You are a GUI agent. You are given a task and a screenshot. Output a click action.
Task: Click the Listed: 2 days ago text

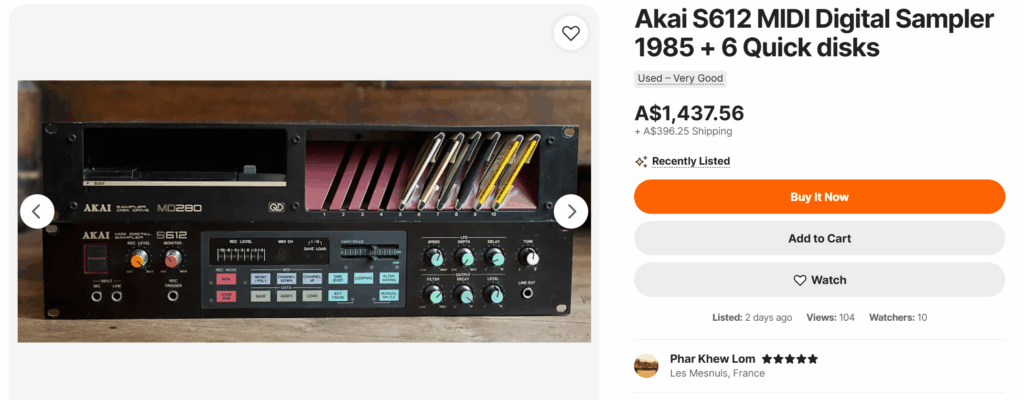752,317
